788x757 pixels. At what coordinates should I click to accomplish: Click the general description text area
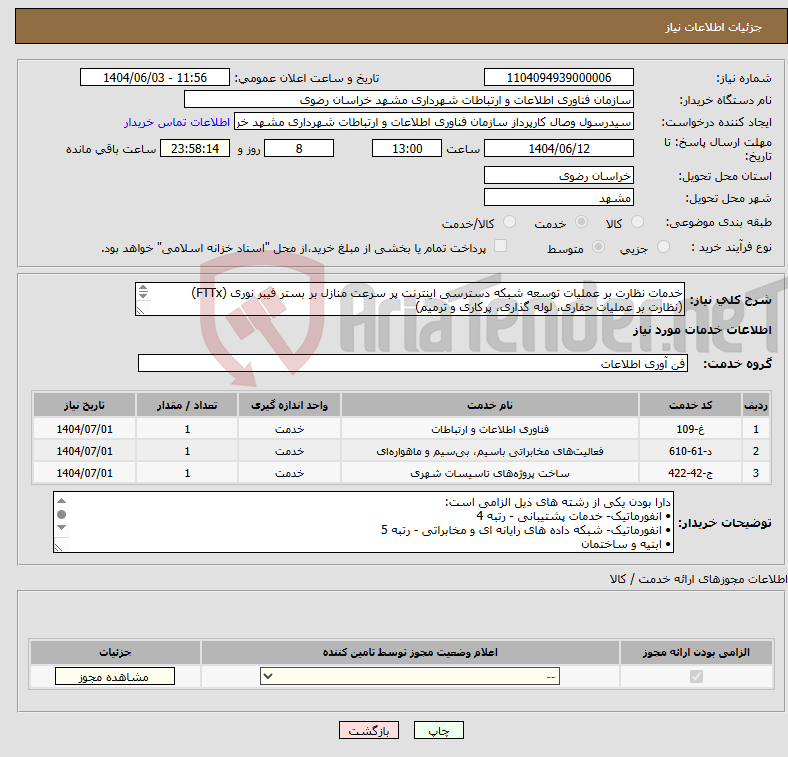pos(410,300)
